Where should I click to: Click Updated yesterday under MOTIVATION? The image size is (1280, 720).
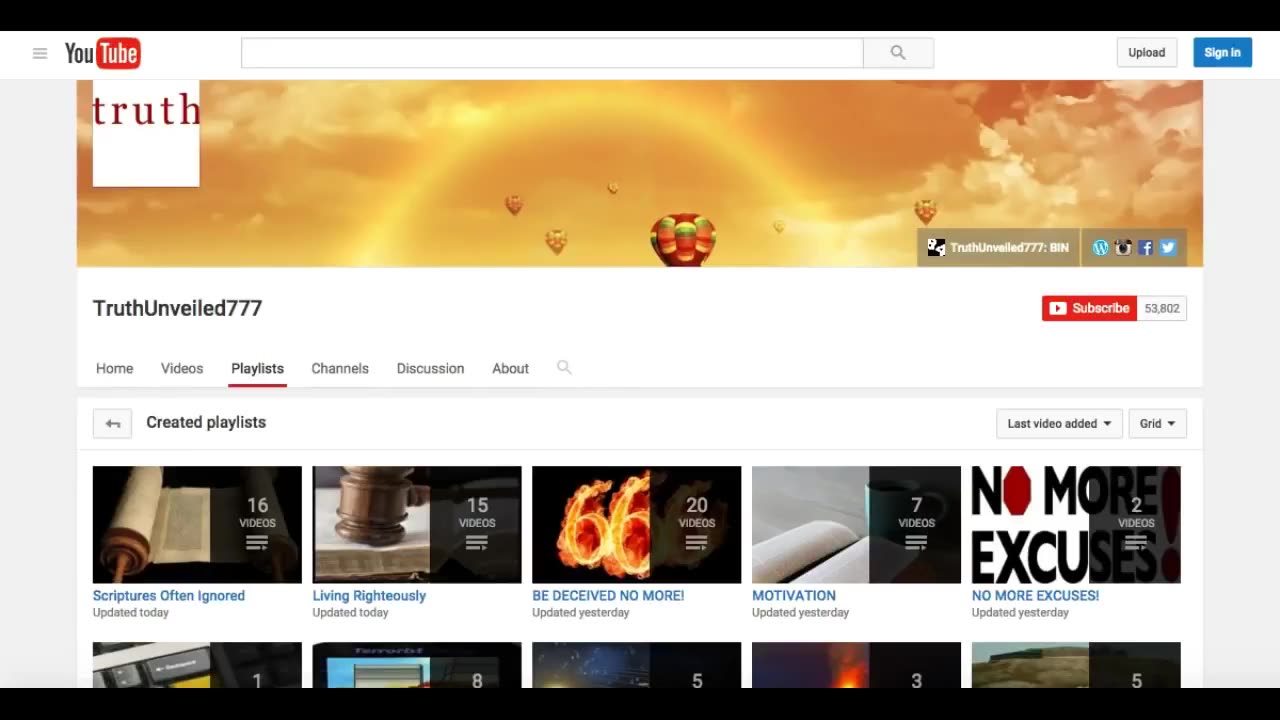click(800, 612)
